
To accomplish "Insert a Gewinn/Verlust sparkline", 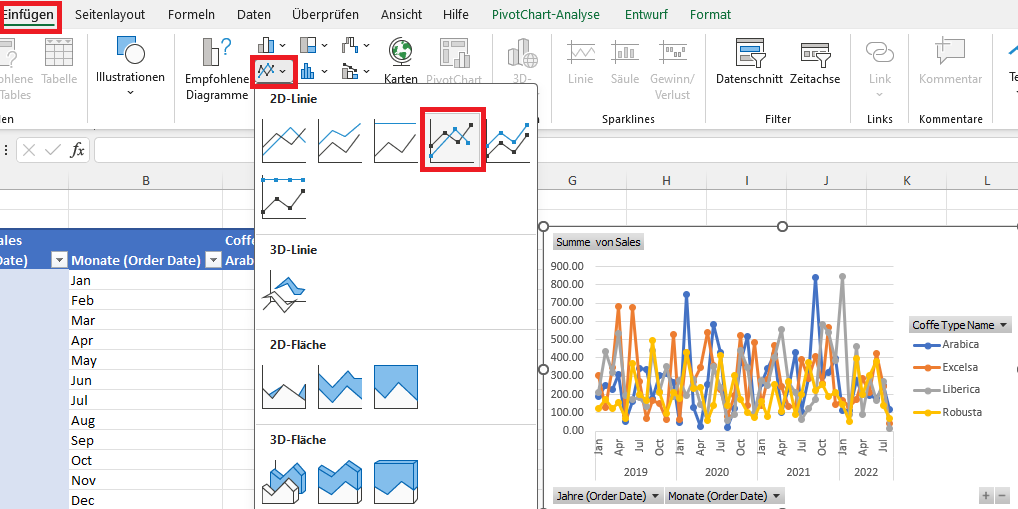I will point(672,69).
